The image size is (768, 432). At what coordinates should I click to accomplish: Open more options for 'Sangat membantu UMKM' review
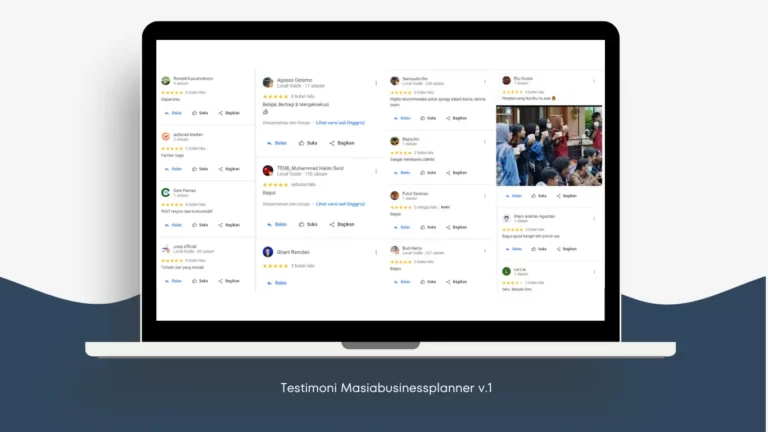click(x=485, y=142)
